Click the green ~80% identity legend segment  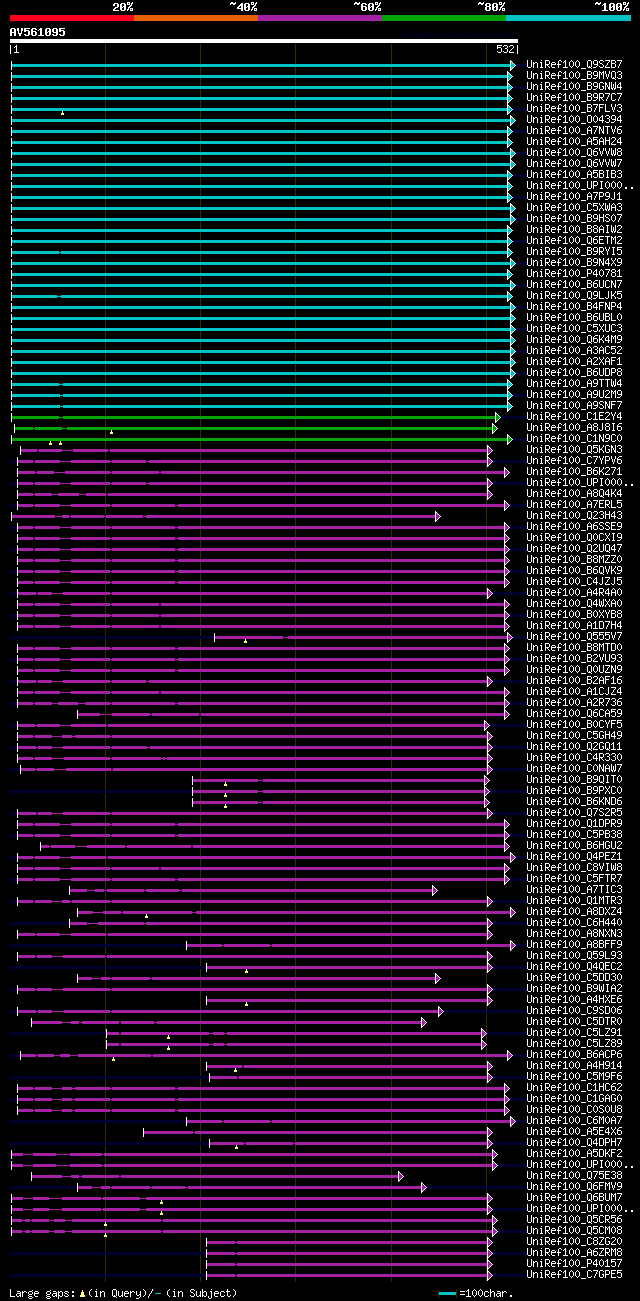[444, 17]
